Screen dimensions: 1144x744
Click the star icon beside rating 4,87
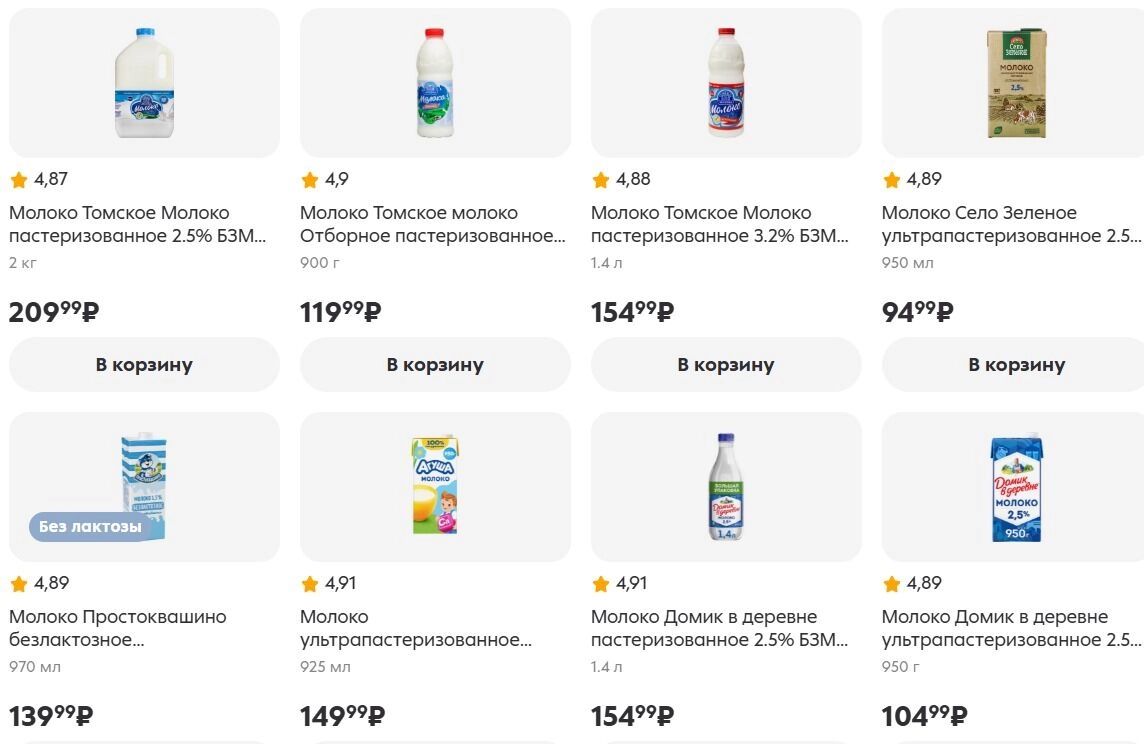pyautogui.click(x=19, y=180)
